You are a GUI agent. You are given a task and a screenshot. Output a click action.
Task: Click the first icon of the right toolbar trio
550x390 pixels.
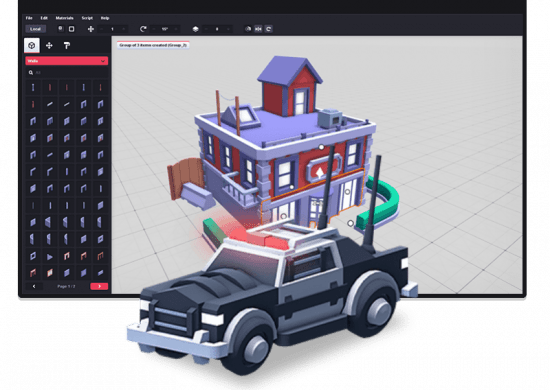coord(248,29)
